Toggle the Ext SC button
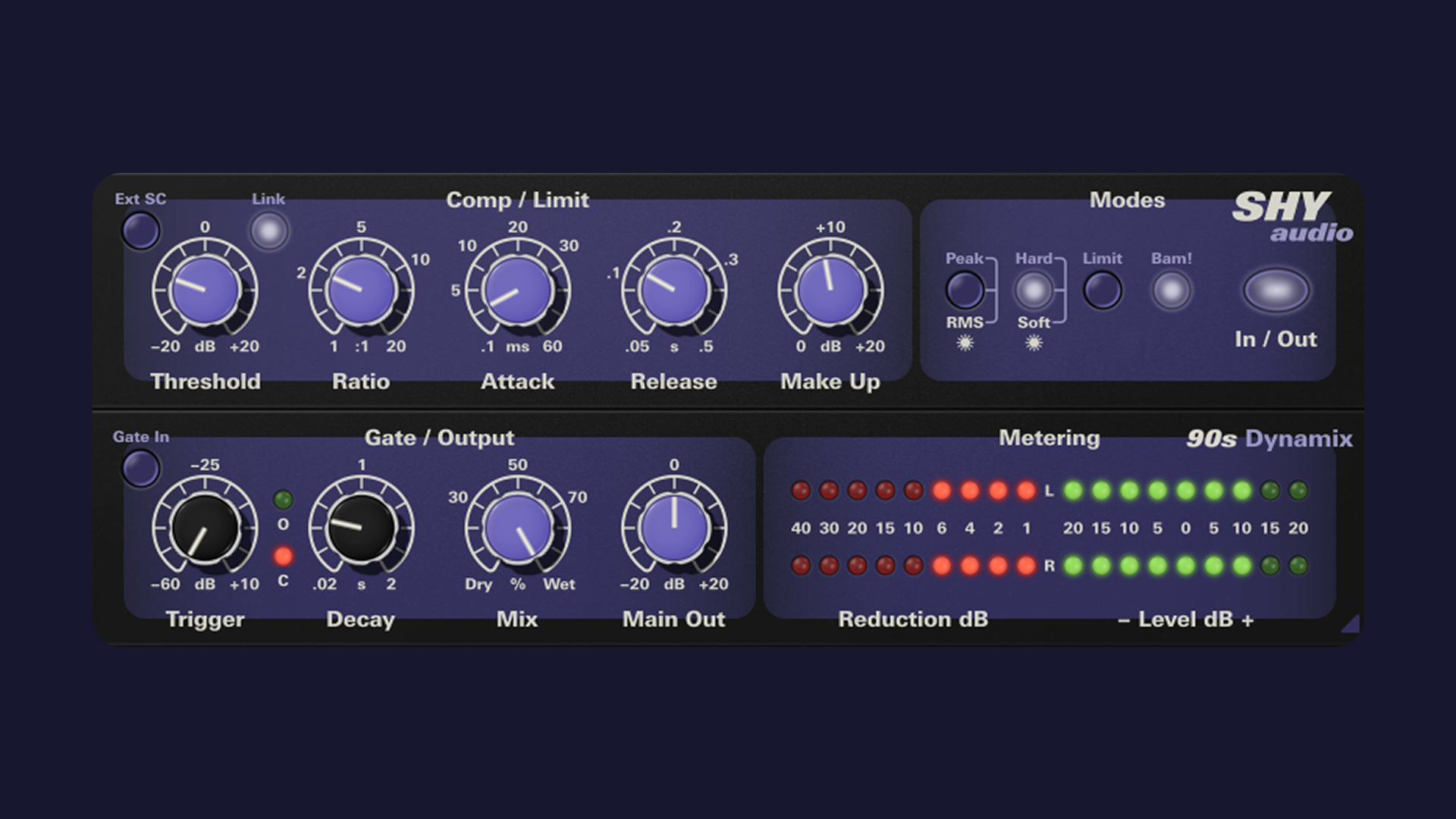 coord(141,231)
